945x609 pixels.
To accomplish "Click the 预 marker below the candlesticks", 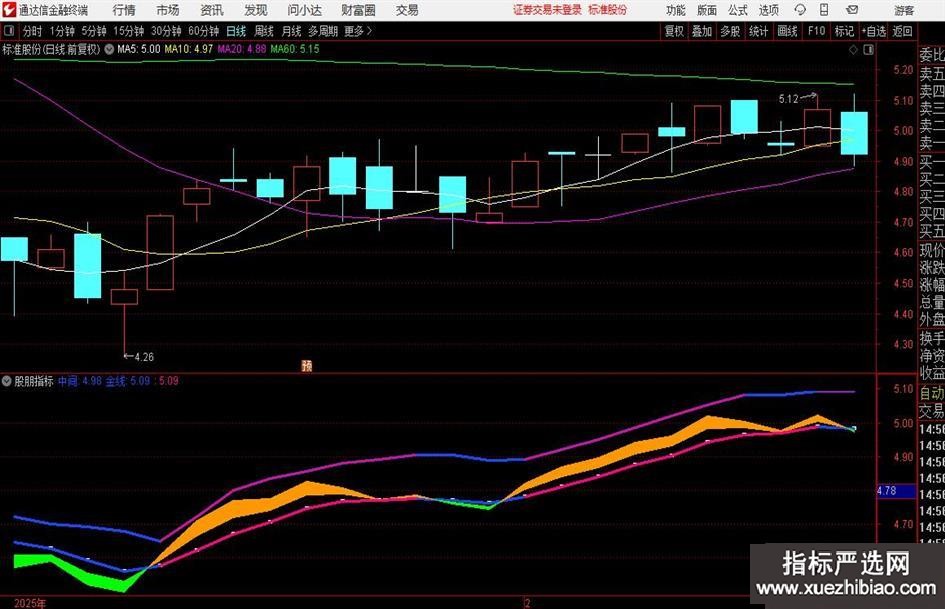I will coord(307,365).
